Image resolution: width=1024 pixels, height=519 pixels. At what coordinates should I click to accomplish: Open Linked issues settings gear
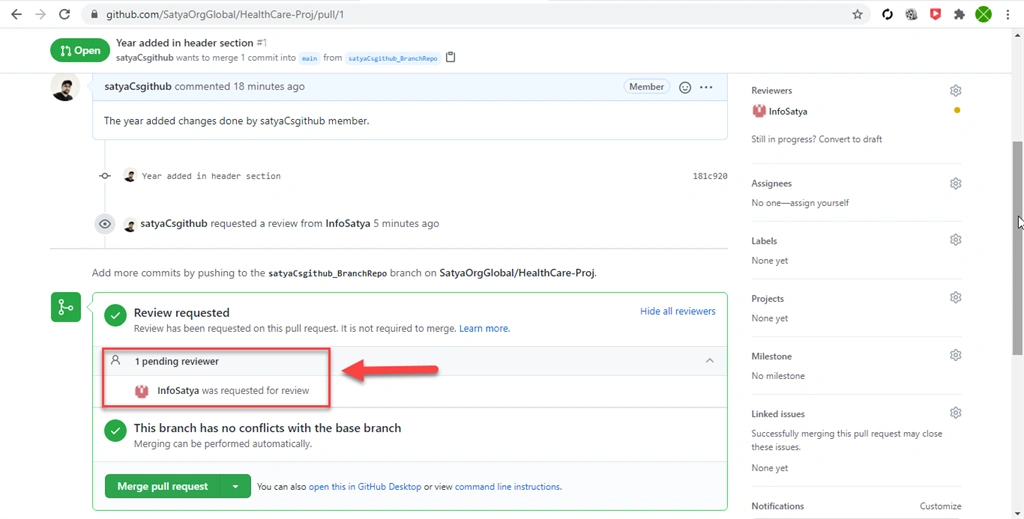point(955,413)
